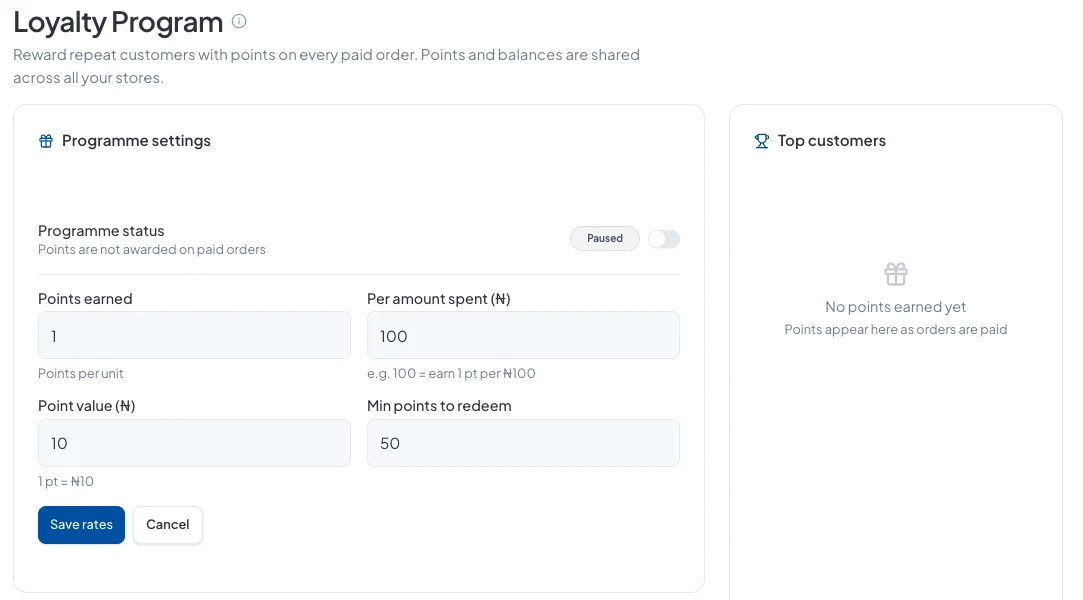This screenshot has width=1083, height=600.
Task: Click the Per amount spent (₦) label
Action: 439,299
